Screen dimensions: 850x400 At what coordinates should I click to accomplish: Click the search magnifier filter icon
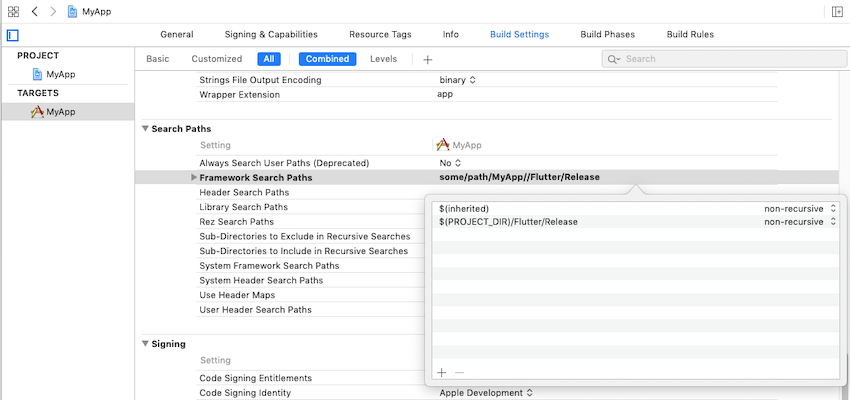point(614,59)
